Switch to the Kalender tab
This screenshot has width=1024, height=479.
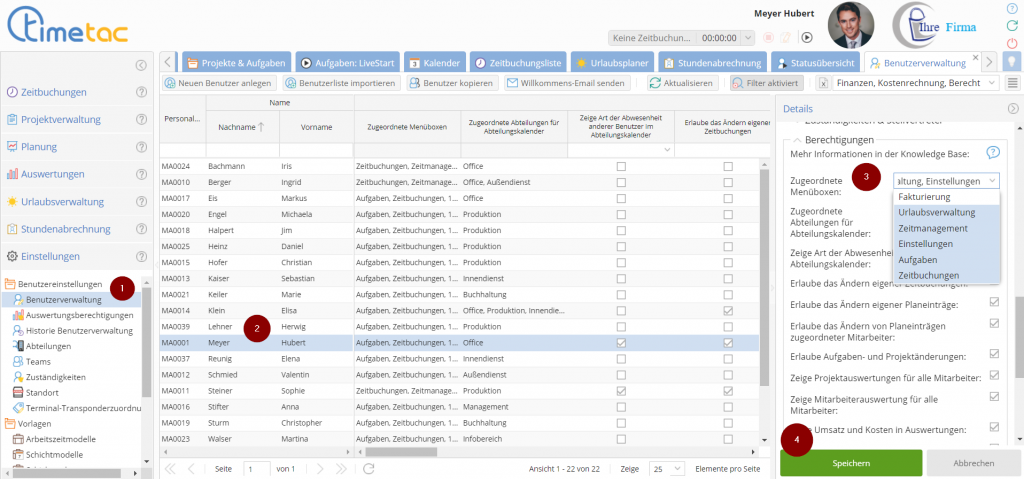coord(434,62)
